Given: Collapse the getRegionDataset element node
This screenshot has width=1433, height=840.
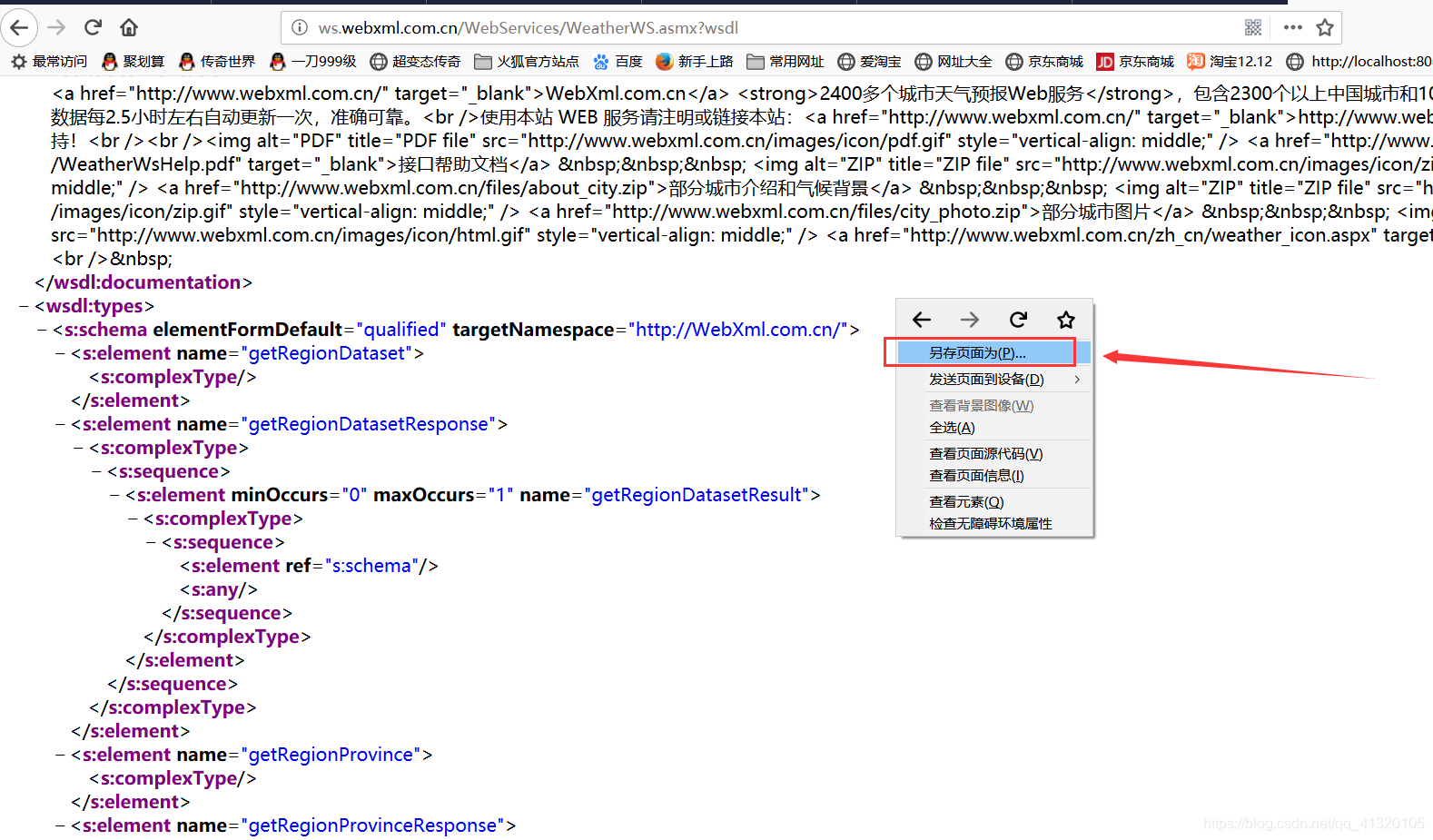Looking at the screenshot, I should point(61,353).
